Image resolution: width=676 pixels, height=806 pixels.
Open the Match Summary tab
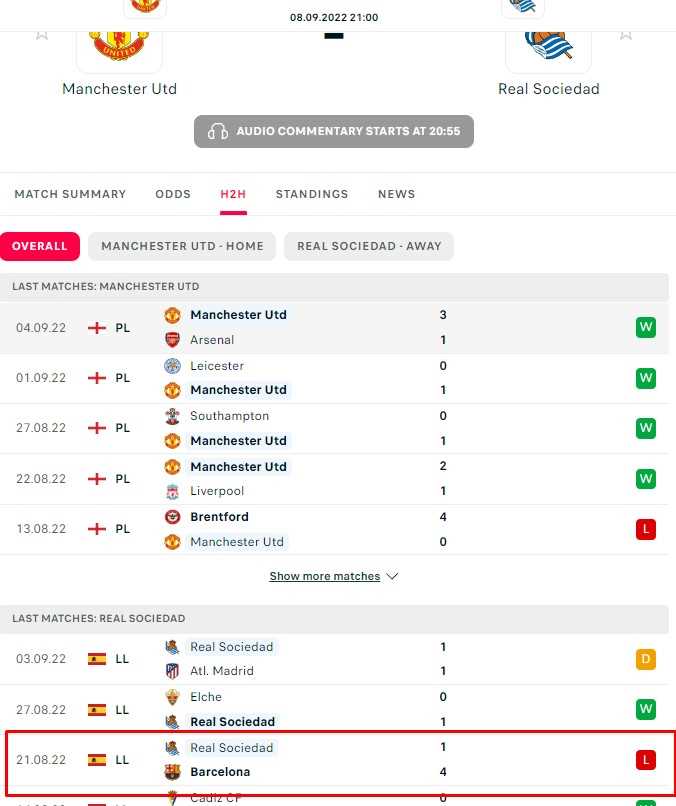[x=70, y=194]
